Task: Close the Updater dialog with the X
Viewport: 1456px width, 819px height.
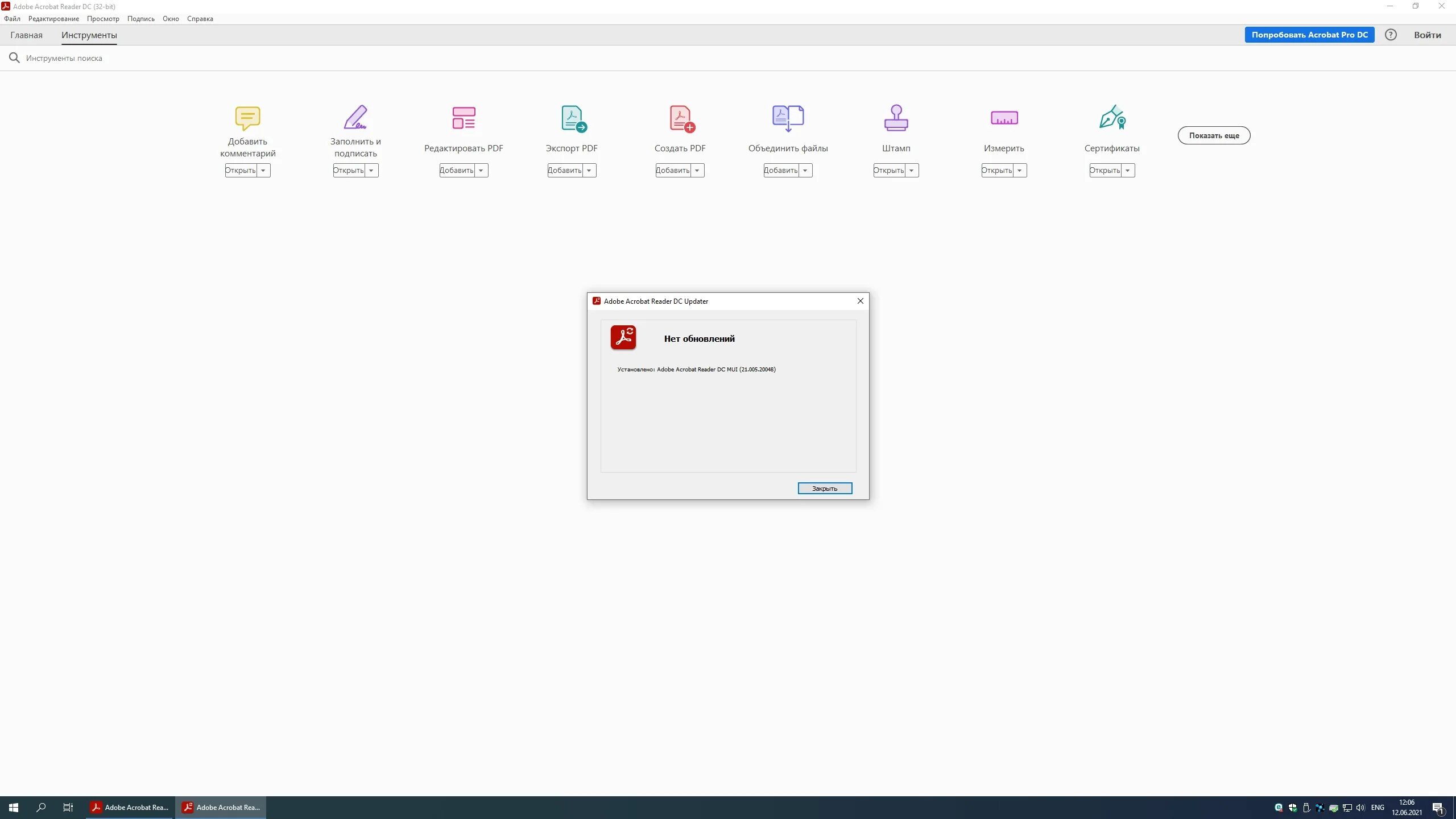Action: coord(861,301)
